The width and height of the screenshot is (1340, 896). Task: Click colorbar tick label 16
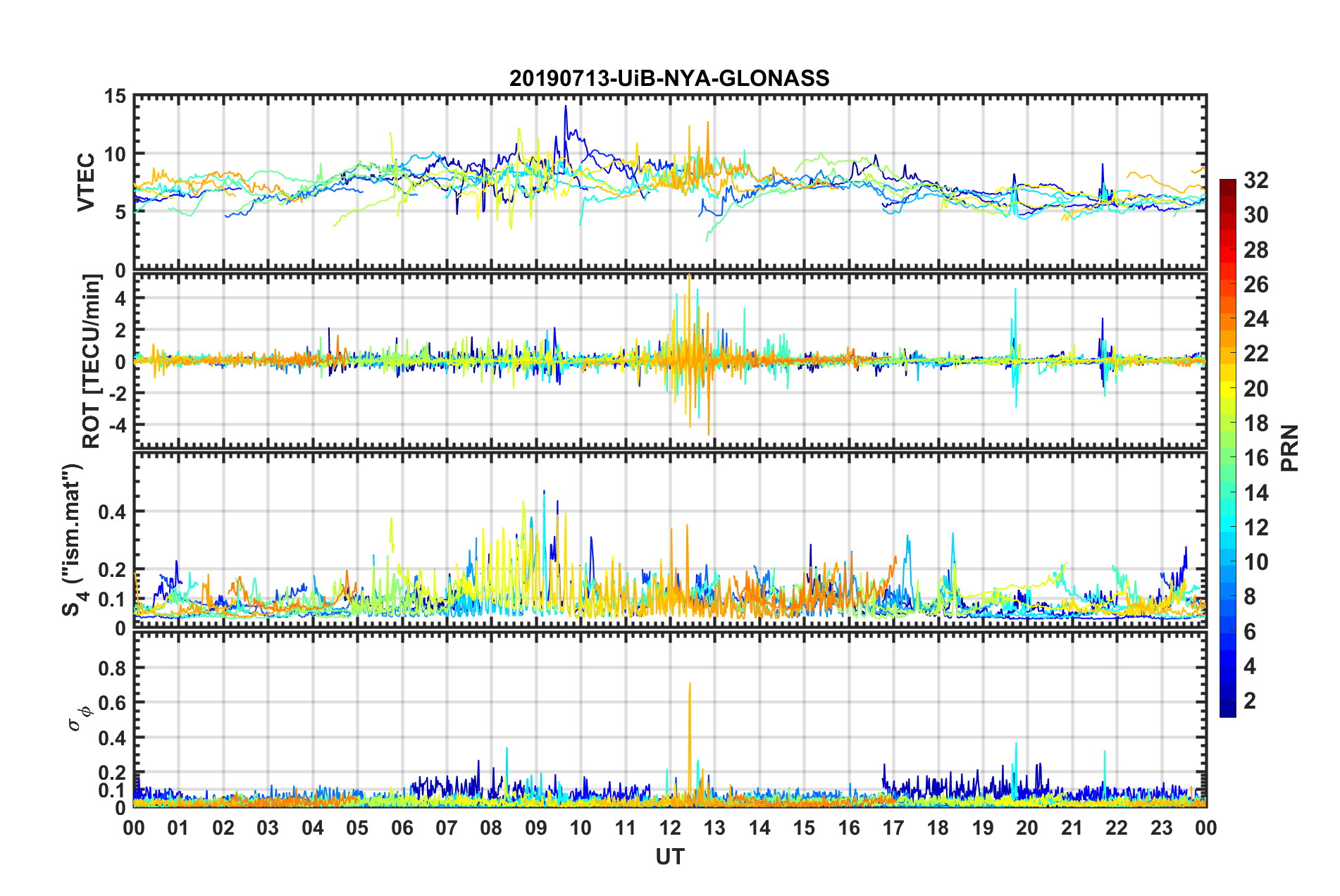tap(1255, 458)
